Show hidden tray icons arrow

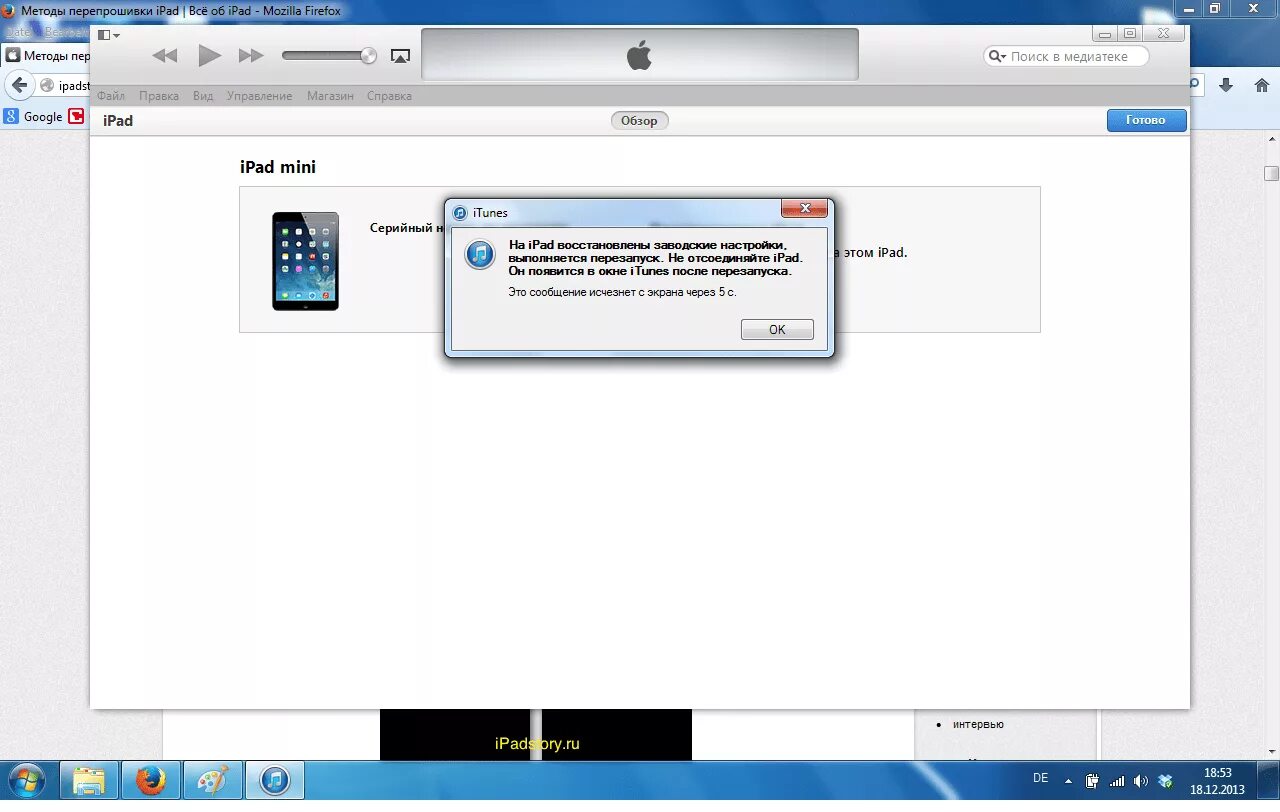[x=1068, y=781]
